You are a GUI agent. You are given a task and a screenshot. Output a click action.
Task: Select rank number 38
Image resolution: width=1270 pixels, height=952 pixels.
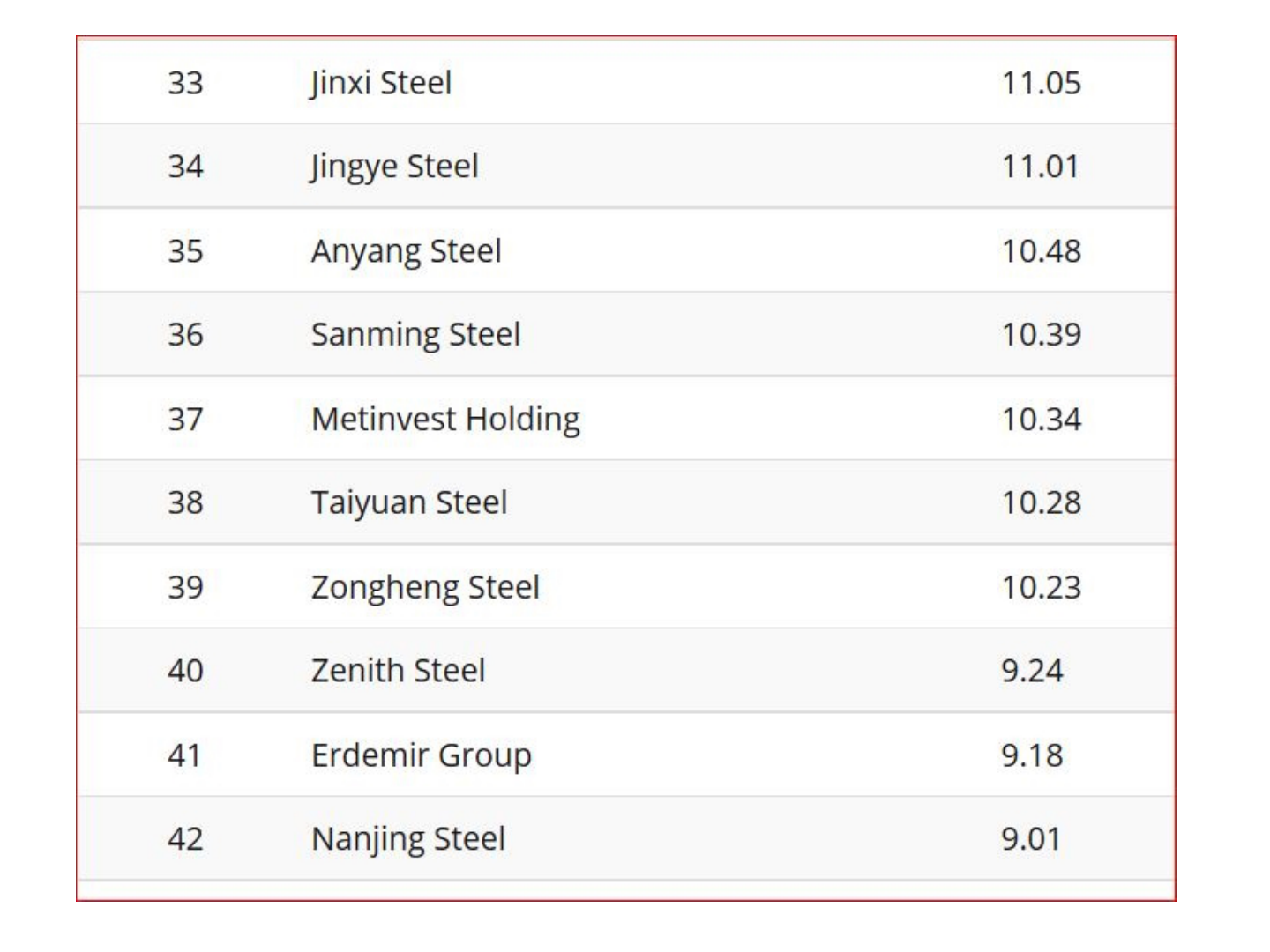point(185,502)
